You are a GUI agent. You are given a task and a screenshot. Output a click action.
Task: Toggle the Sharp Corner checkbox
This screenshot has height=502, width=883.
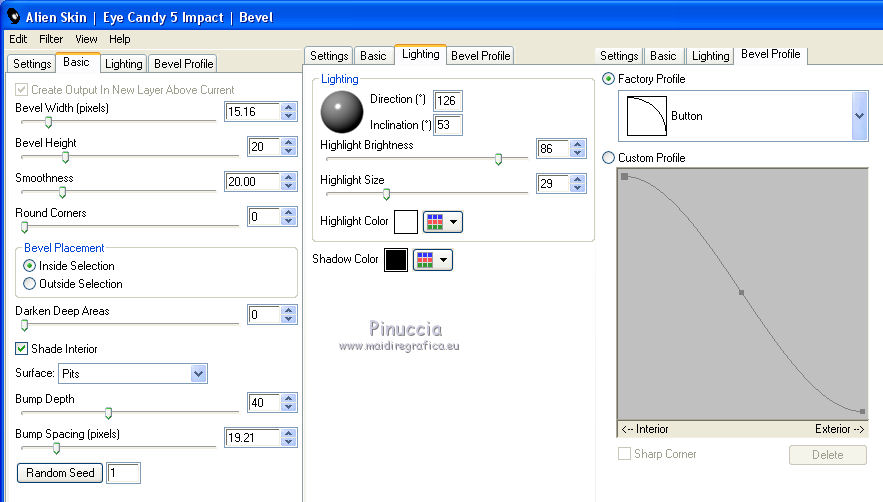tap(625, 454)
